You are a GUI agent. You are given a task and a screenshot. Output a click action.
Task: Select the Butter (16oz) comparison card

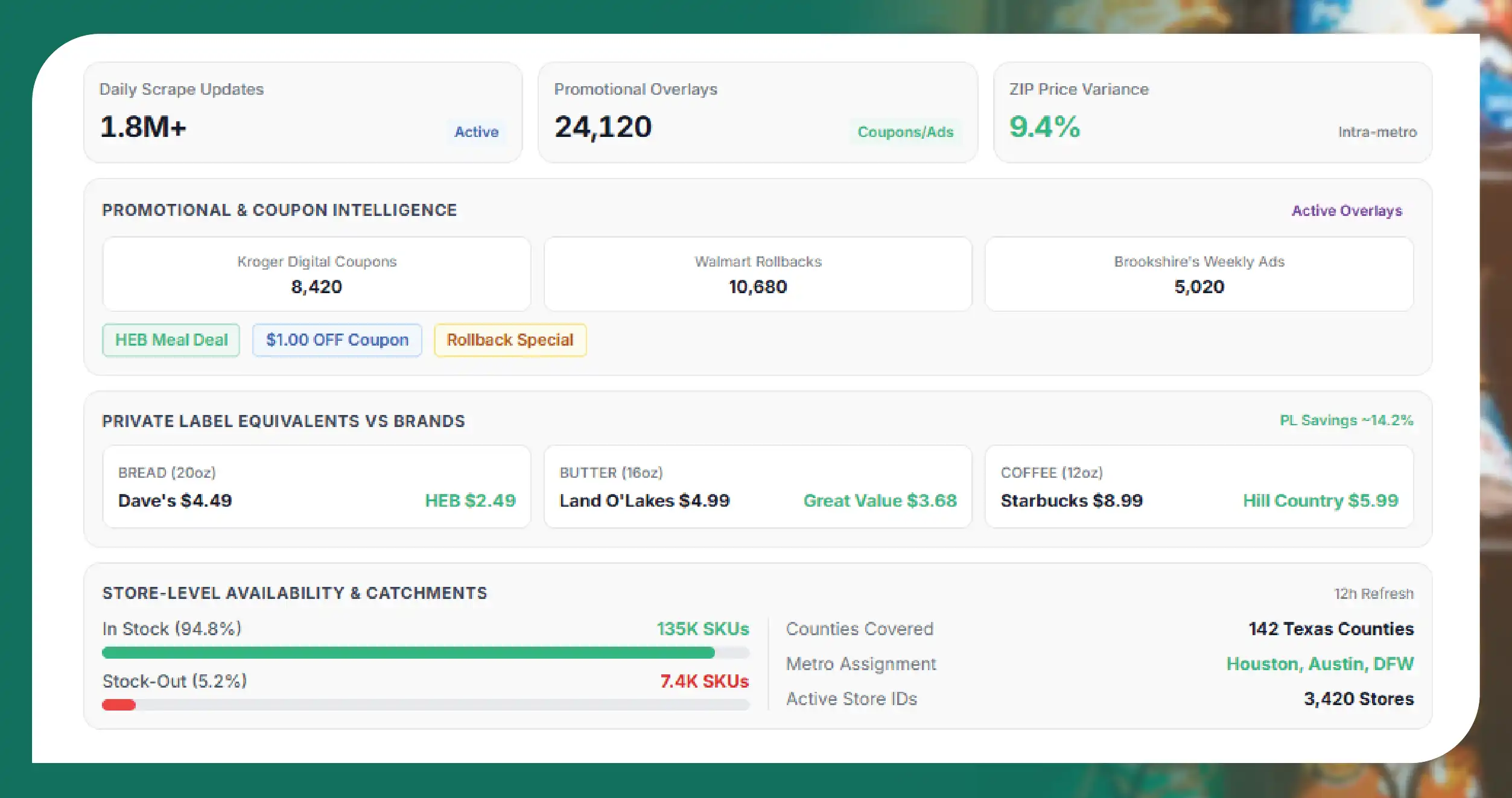coord(758,486)
